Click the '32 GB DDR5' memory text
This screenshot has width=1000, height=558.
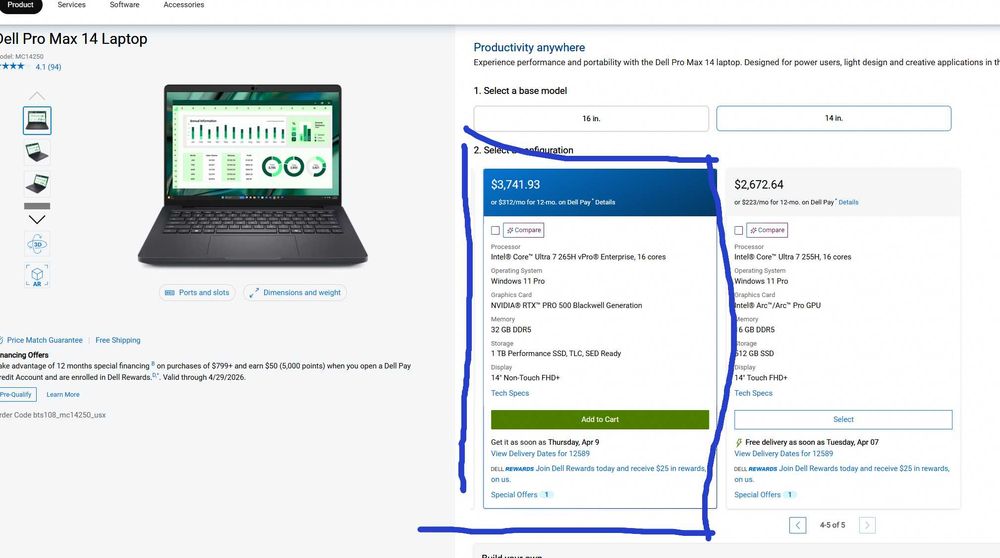tap(511, 330)
